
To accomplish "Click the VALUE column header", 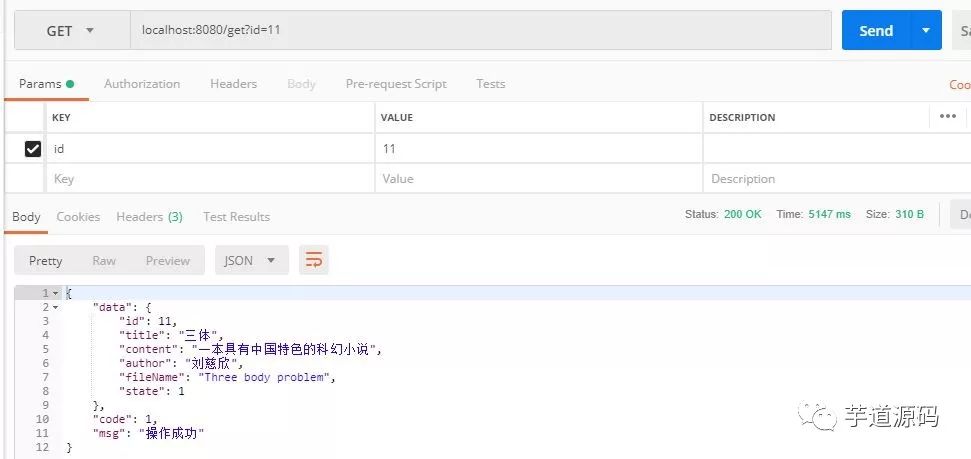I will [397, 117].
